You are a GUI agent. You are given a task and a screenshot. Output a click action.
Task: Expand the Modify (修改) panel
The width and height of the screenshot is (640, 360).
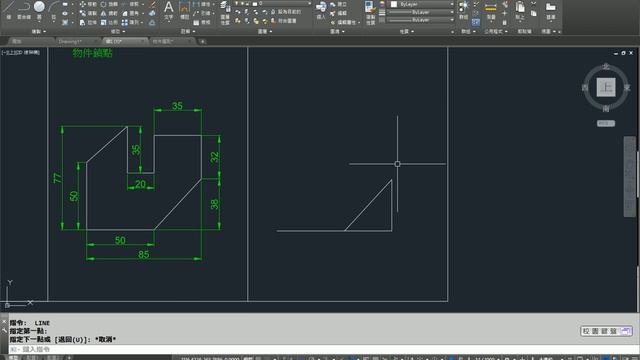point(118,31)
